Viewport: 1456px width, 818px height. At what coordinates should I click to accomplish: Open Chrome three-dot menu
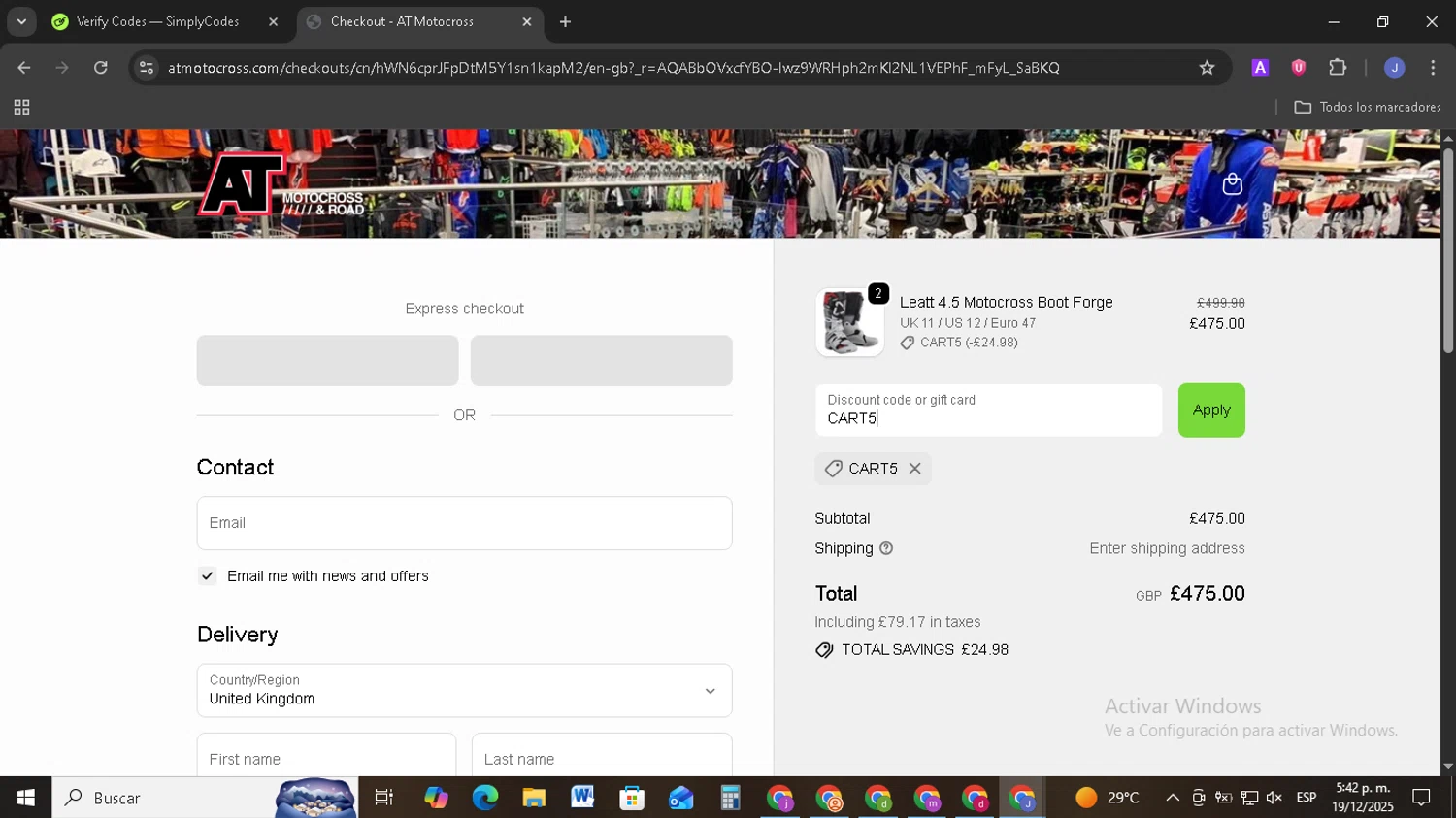1433,68
